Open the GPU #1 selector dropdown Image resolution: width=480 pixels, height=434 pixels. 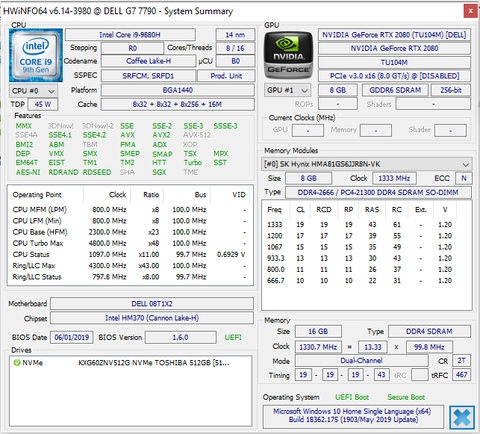[287, 90]
